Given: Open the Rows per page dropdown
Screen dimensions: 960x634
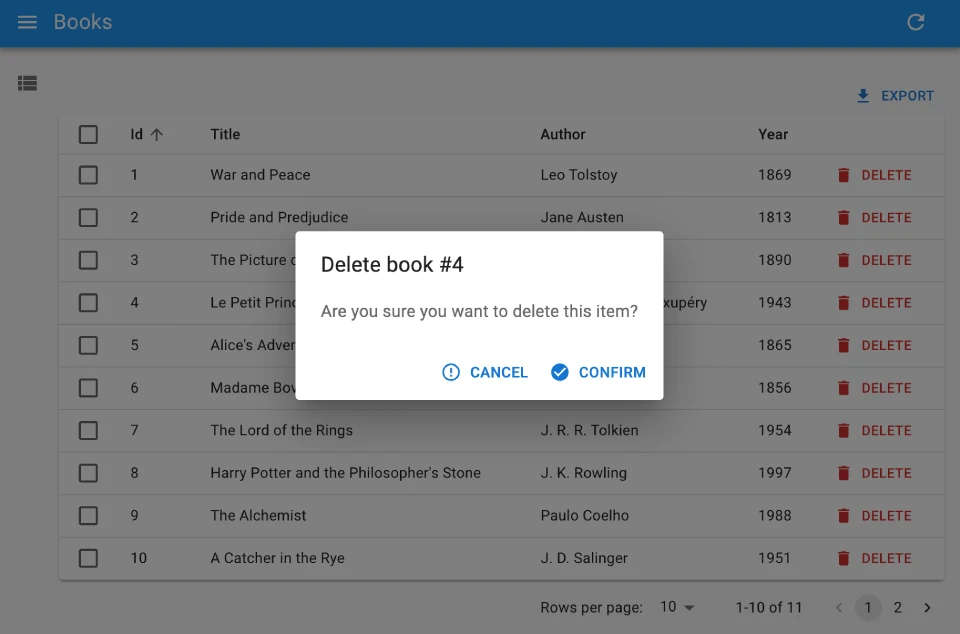Looking at the screenshot, I should coord(677,607).
